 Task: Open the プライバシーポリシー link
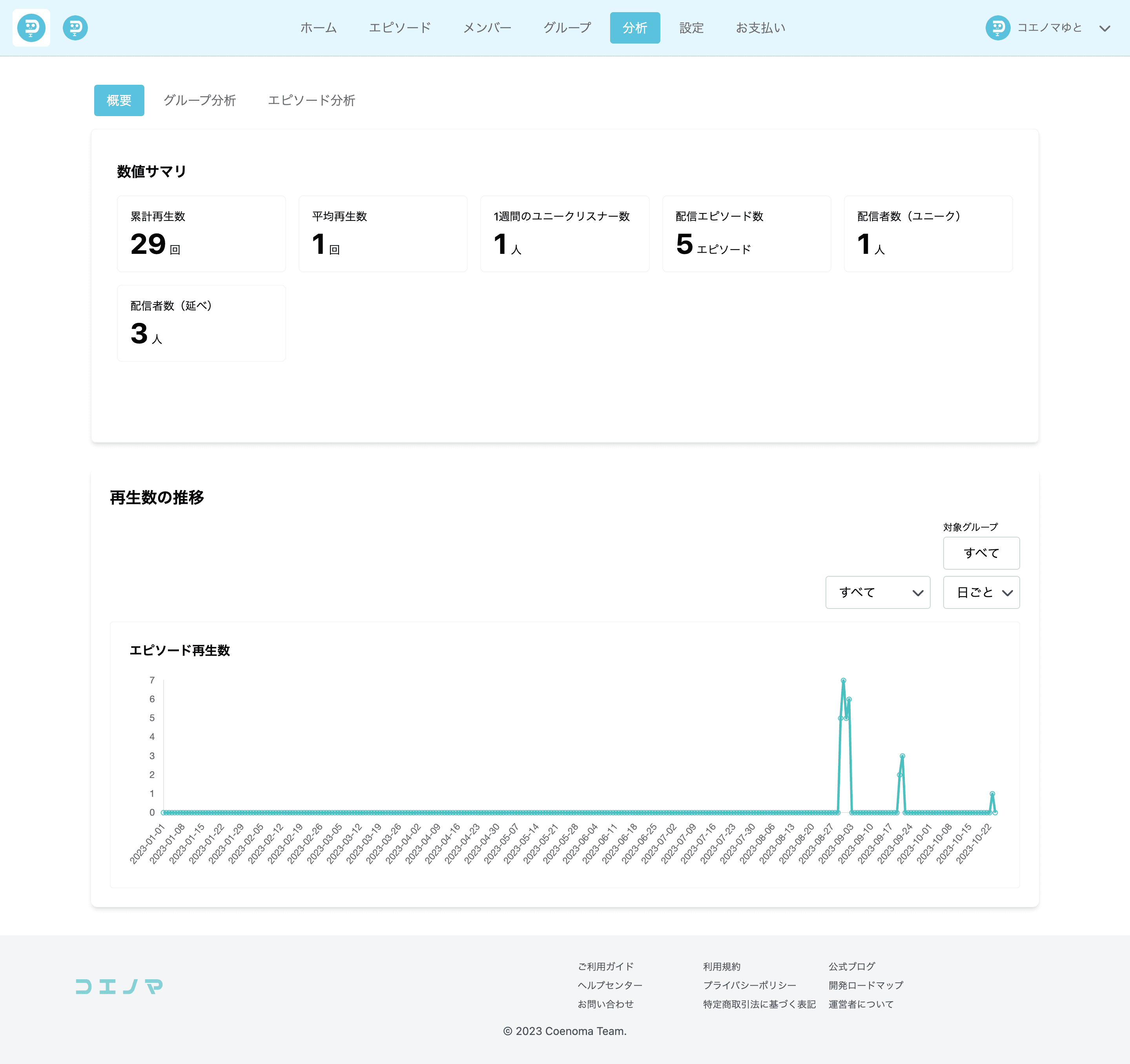749,985
